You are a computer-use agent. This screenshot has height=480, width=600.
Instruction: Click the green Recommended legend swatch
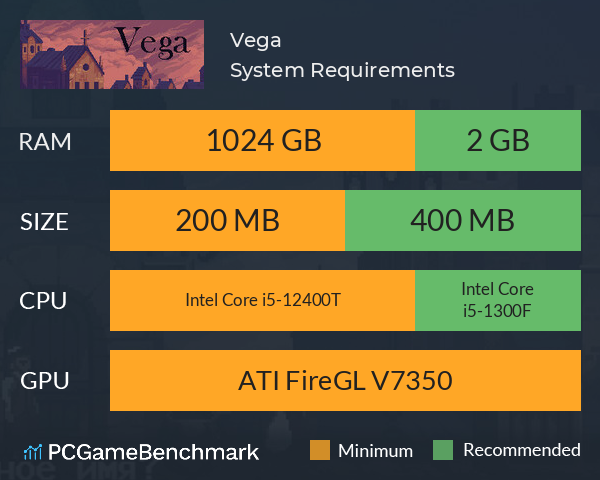(x=443, y=450)
